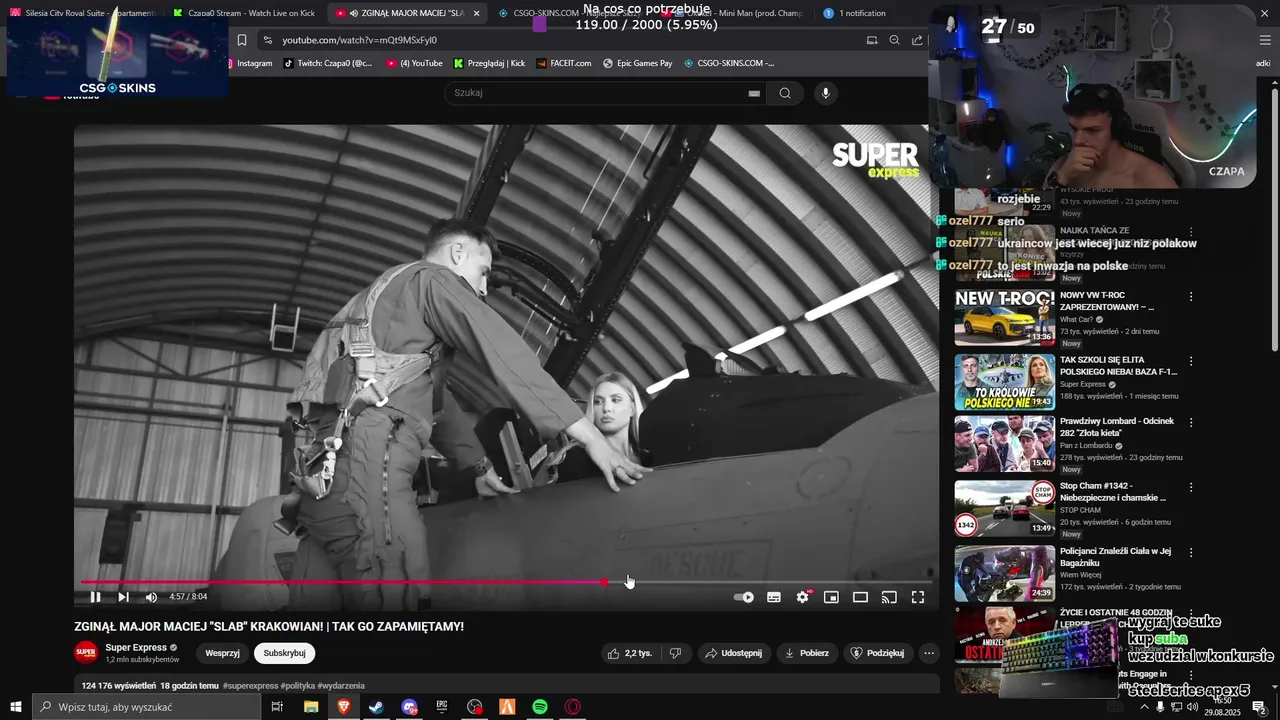The height and width of the screenshot is (720, 1280).
Task: Switch to Czapa0 Stream Kick tab
Action: 244,13
